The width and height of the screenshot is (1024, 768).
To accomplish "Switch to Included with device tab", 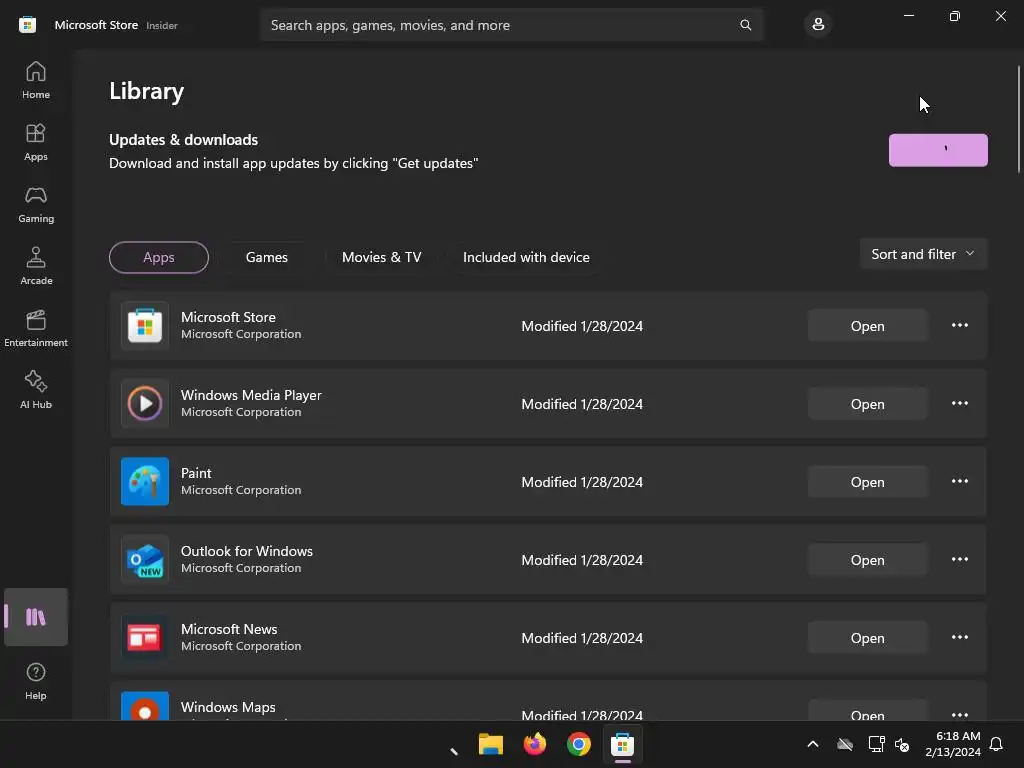I will (526, 257).
